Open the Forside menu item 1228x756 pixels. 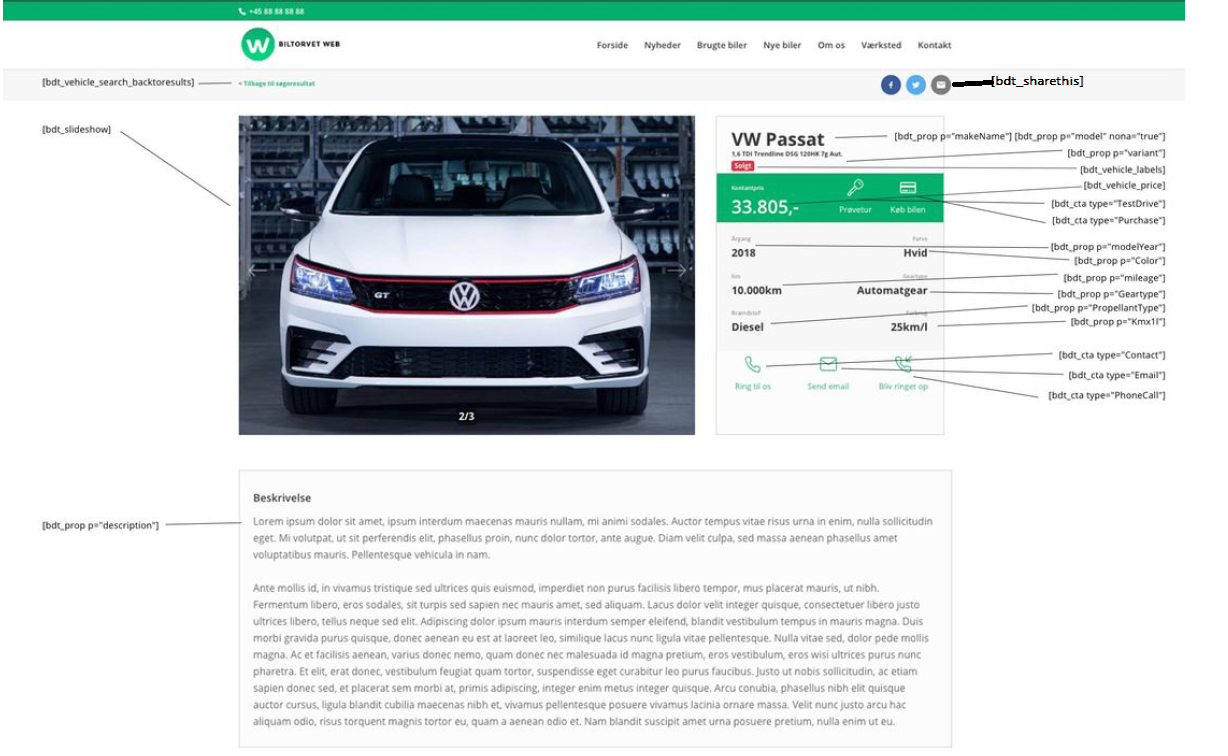[612, 45]
